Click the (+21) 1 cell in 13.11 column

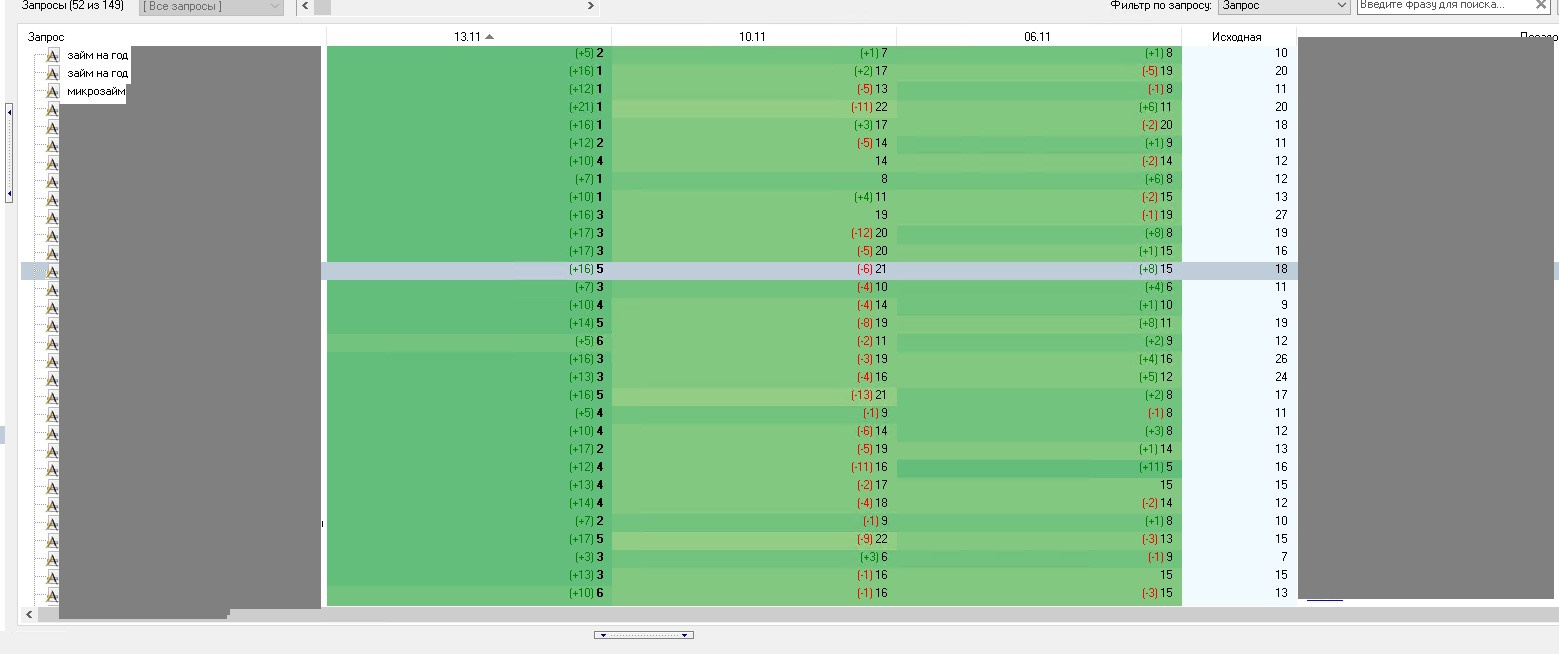click(x=469, y=107)
